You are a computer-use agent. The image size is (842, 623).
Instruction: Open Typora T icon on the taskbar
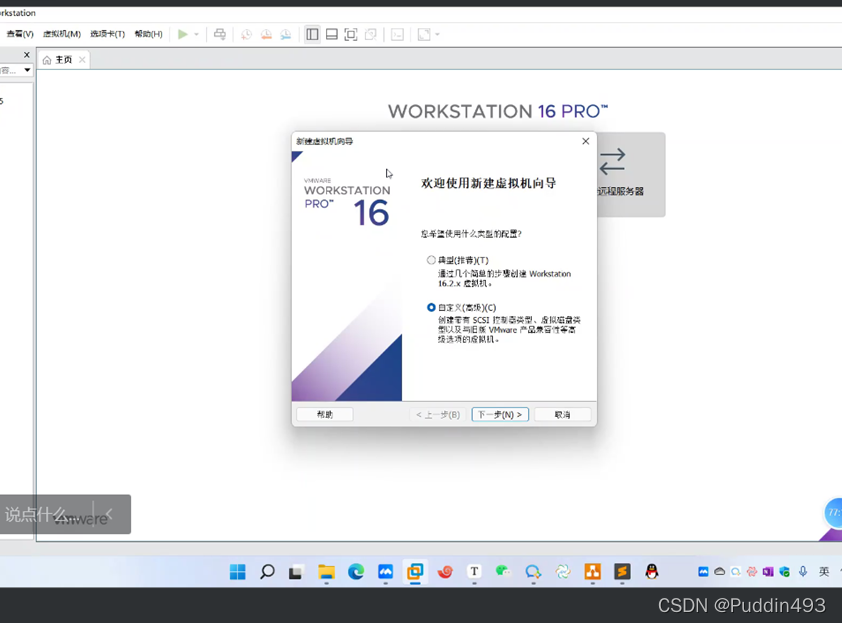point(474,571)
